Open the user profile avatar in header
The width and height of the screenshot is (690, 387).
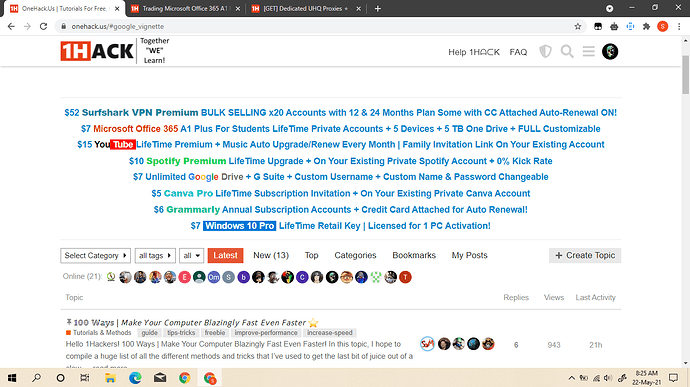[610, 52]
